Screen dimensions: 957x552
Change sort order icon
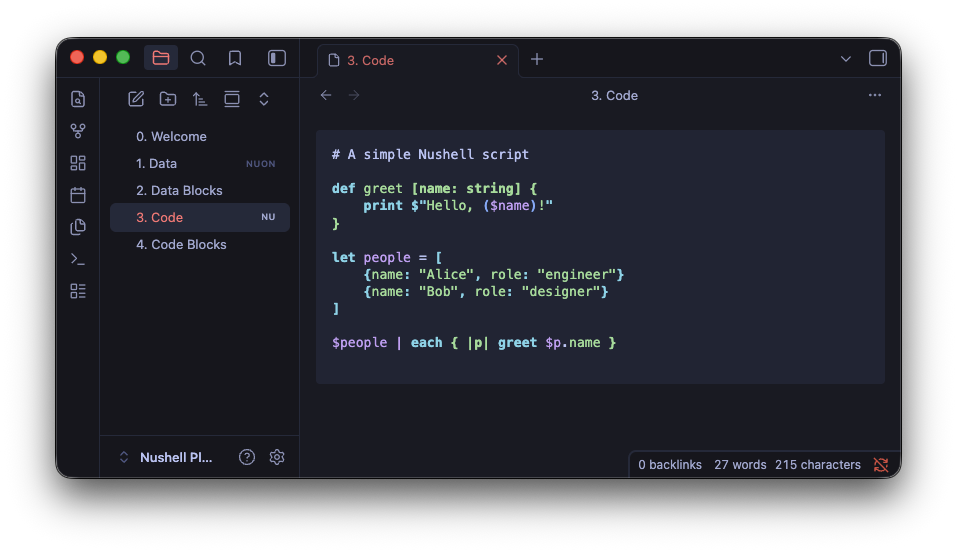click(200, 99)
